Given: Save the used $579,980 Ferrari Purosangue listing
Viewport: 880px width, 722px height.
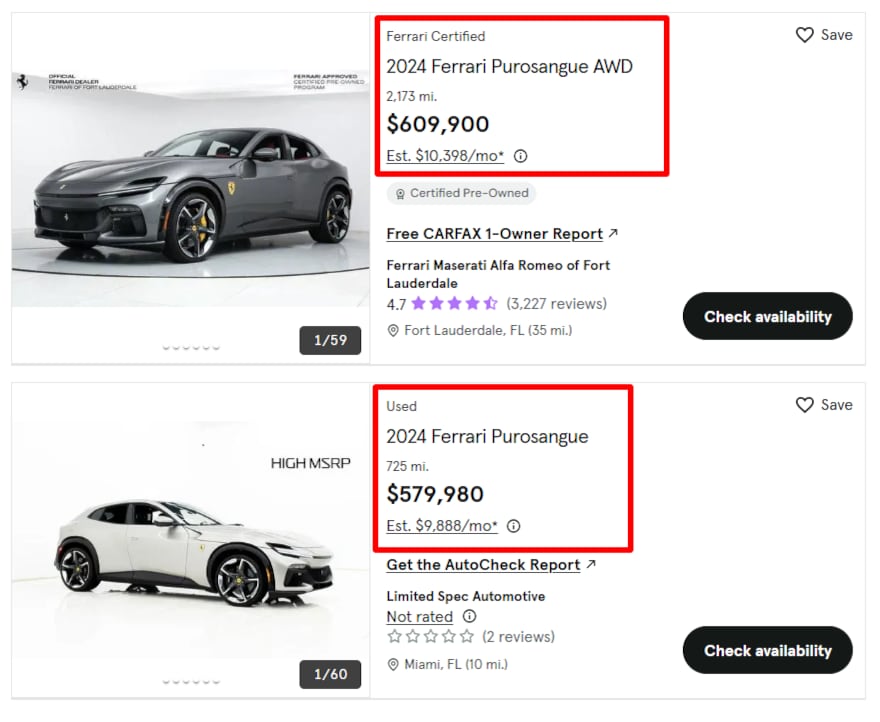Looking at the screenshot, I should [x=824, y=405].
